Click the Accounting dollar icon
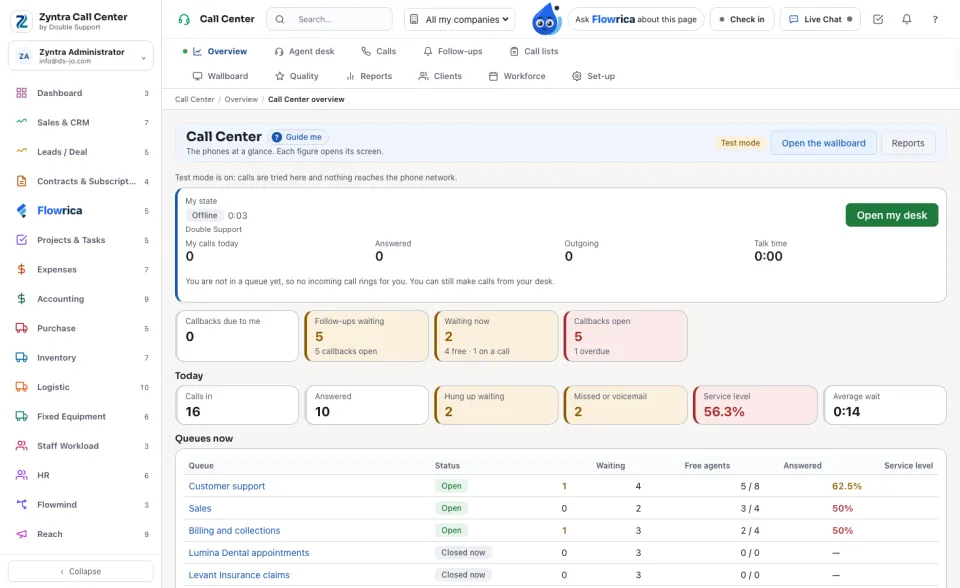 pos(21,298)
